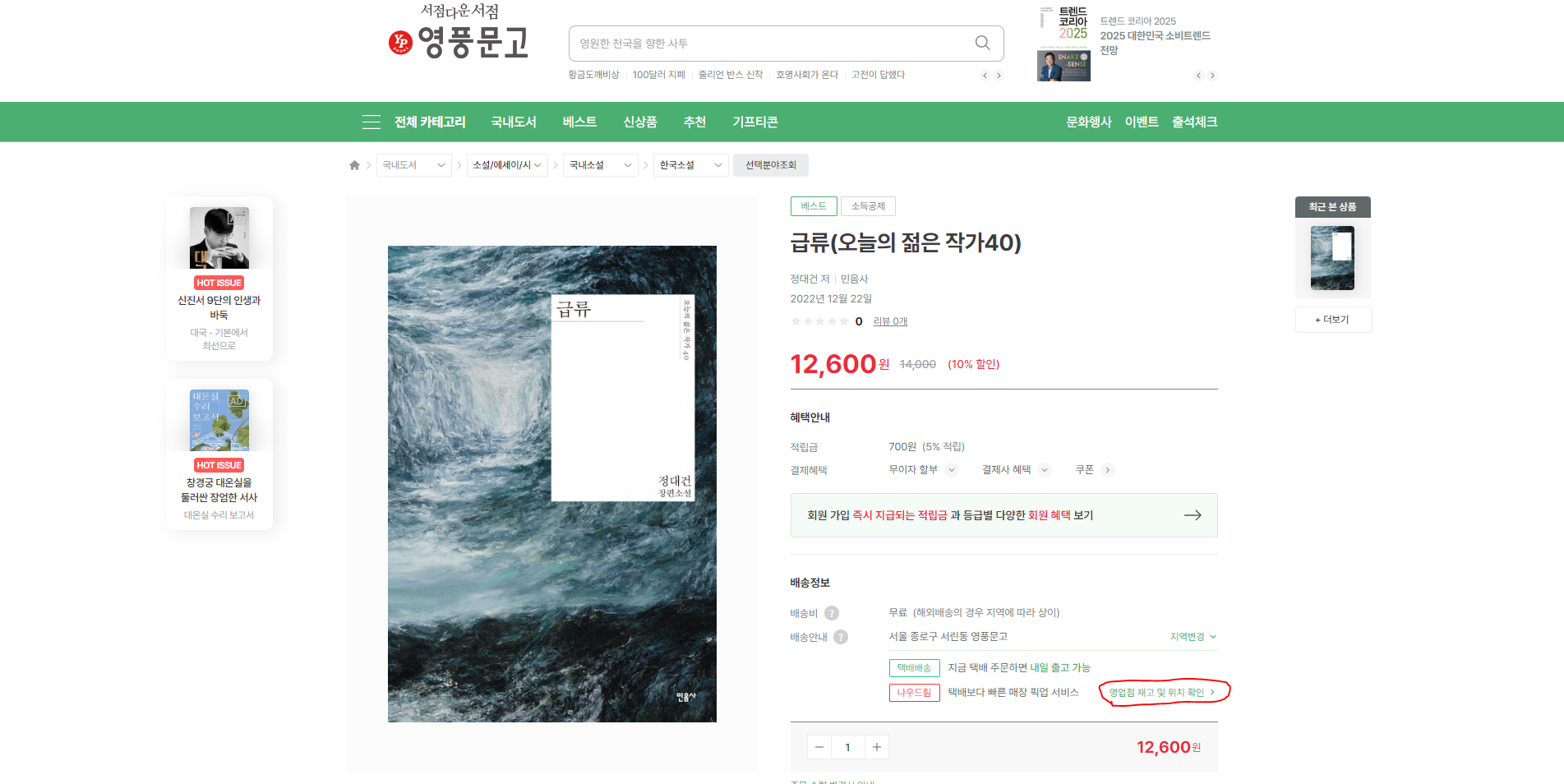Screen dimensions: 1564x784
Task: Open the 기프티콘 menu item
Action: pyautogui.click(x=755, y=122)
